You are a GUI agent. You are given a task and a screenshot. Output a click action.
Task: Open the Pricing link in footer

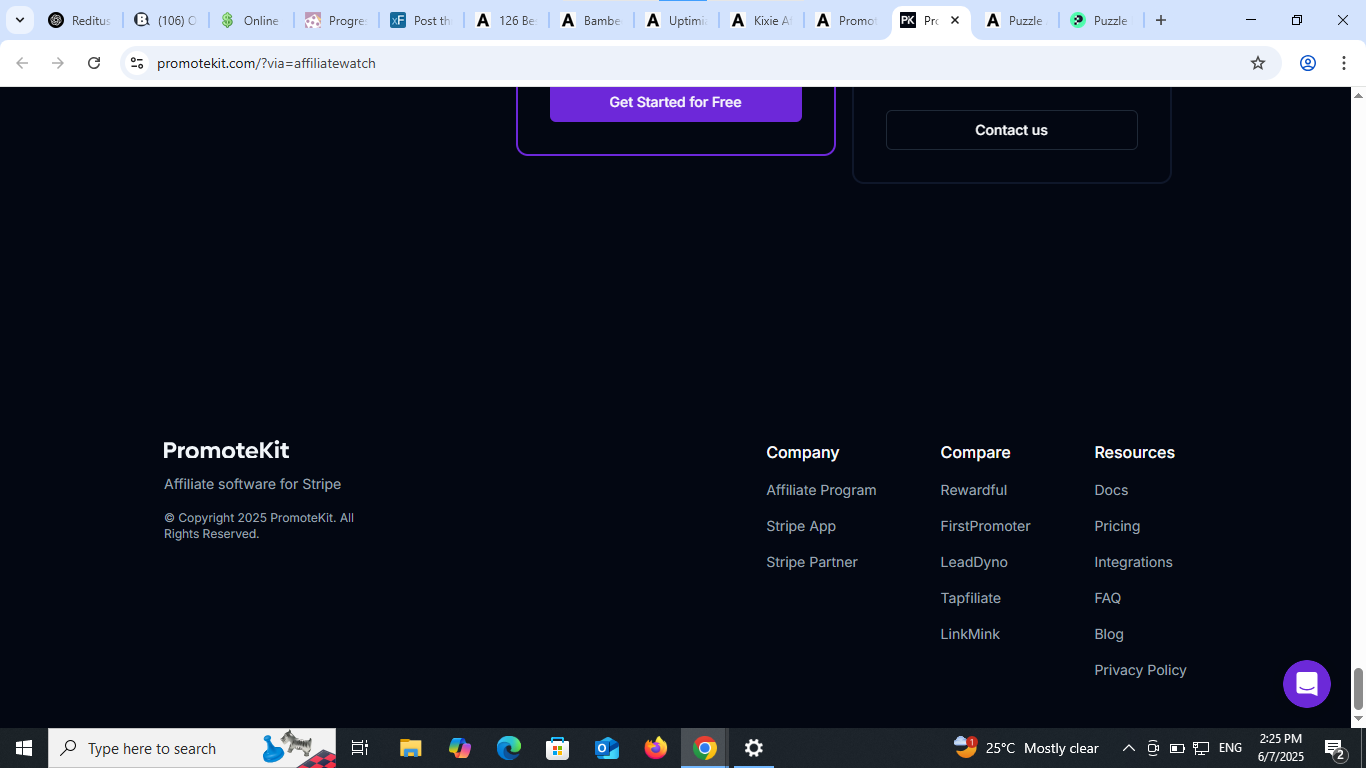coord(1117,526)
